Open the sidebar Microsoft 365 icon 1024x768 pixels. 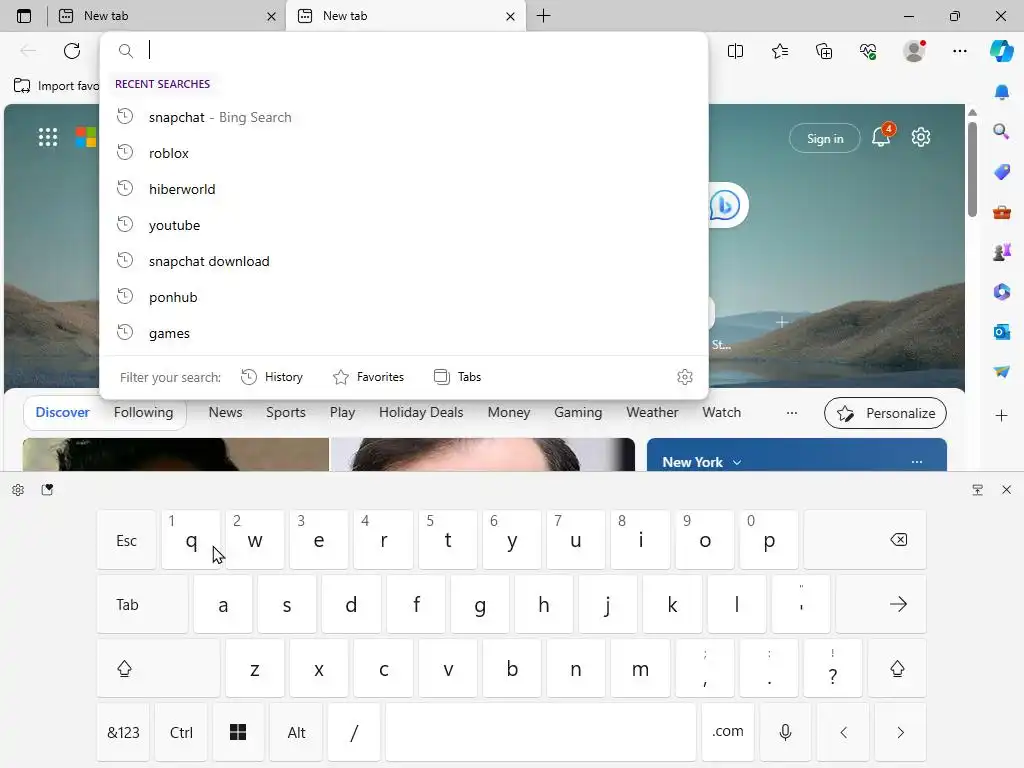coord(1002,291)
